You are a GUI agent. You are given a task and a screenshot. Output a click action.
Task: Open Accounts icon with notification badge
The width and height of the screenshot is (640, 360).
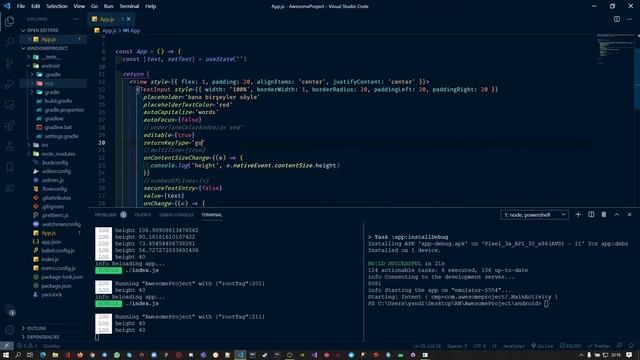pyautogui.click(x=10, y=310)
